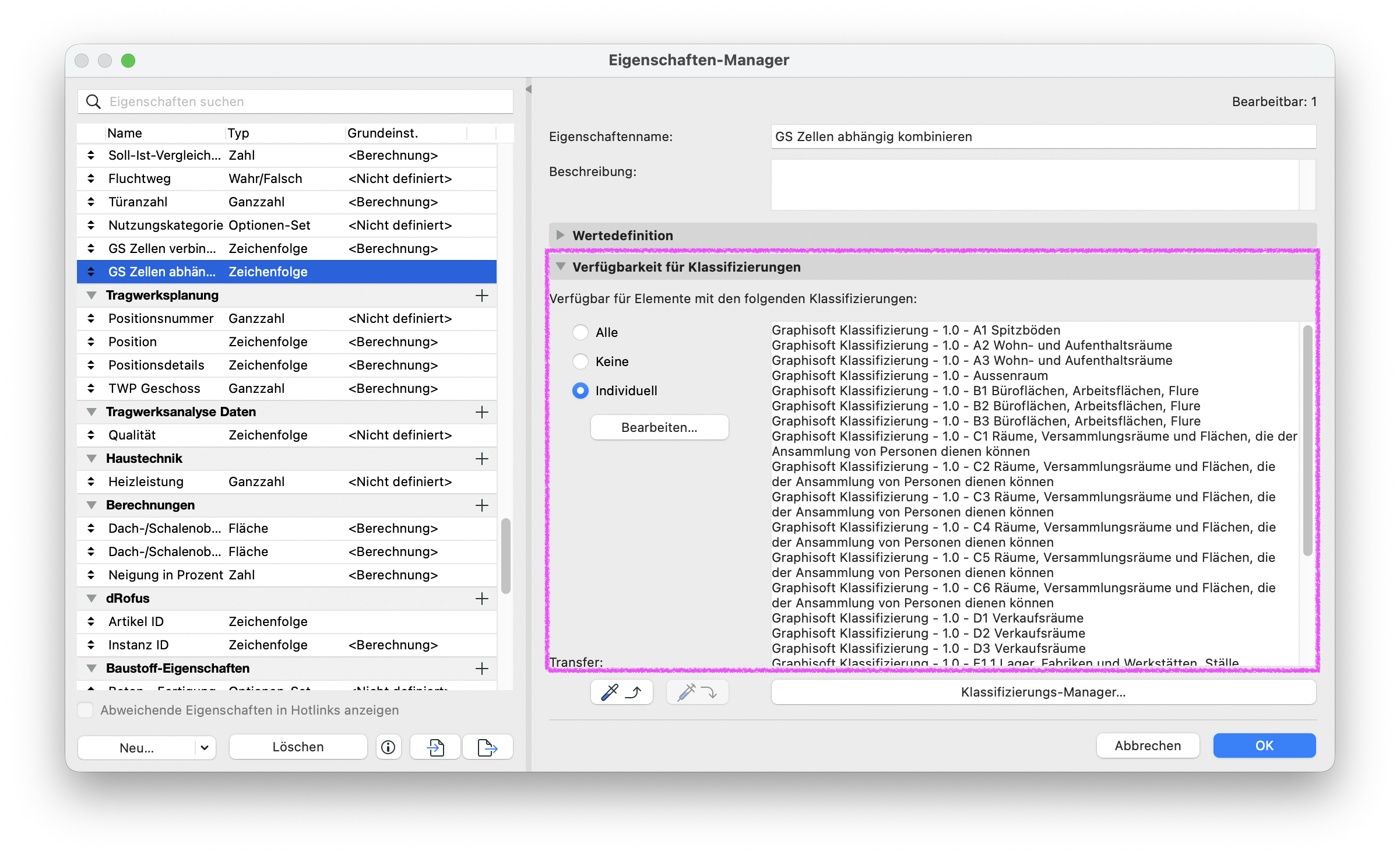Toggle Abweichende Eigenschaften in Hotlinks anzeigen checkbox
Viewport: 1400px width, 858px height.
(85, 710)
